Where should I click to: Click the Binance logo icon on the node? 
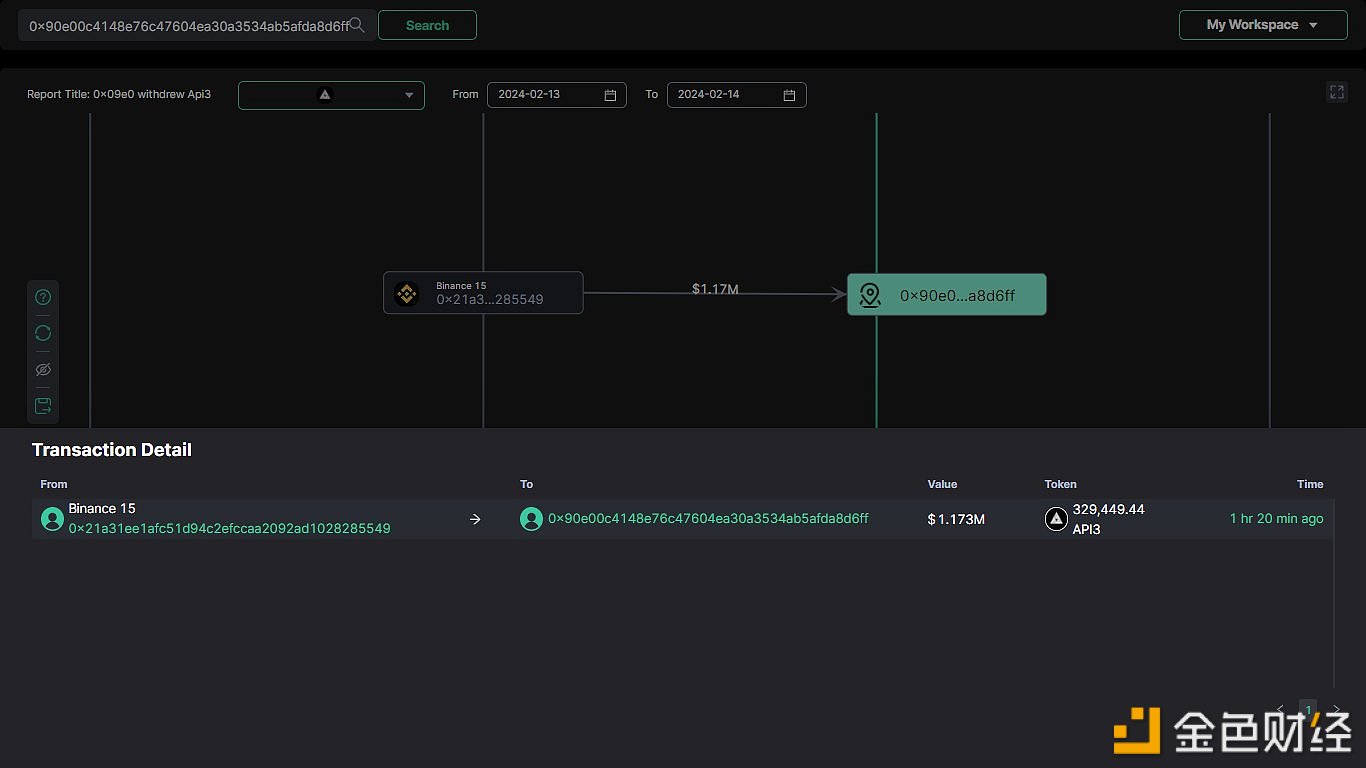click(406, 293)
